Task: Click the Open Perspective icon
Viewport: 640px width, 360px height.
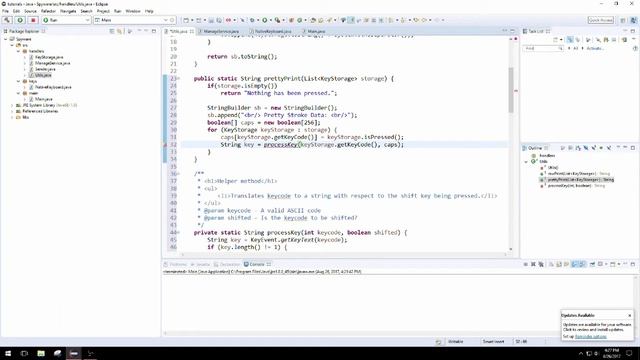Action: (623, 20)
